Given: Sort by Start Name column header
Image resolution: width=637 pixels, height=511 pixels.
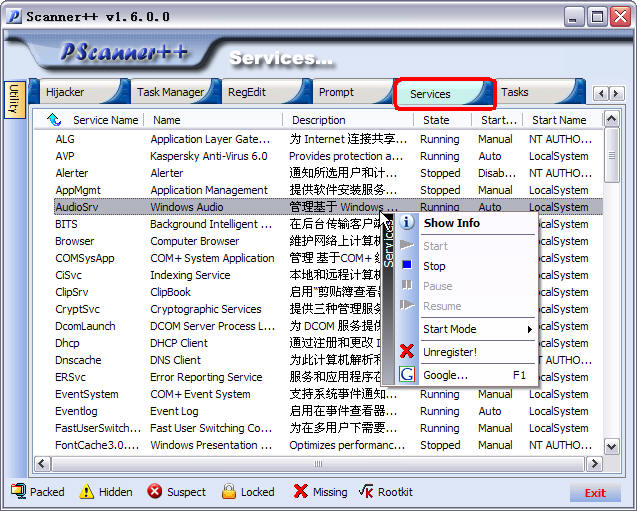Looking at the screenshot, I should 561,120.
